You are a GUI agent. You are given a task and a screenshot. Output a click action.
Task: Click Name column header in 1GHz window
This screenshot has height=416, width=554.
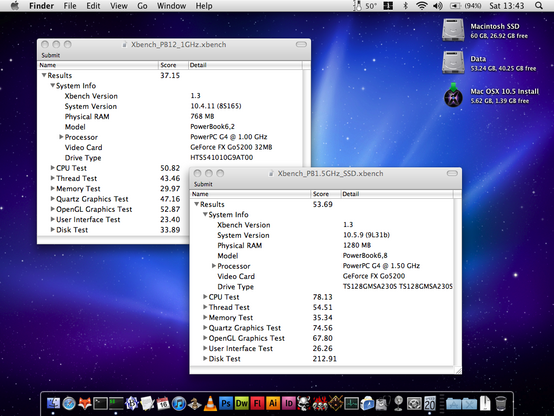click(98, 65)
